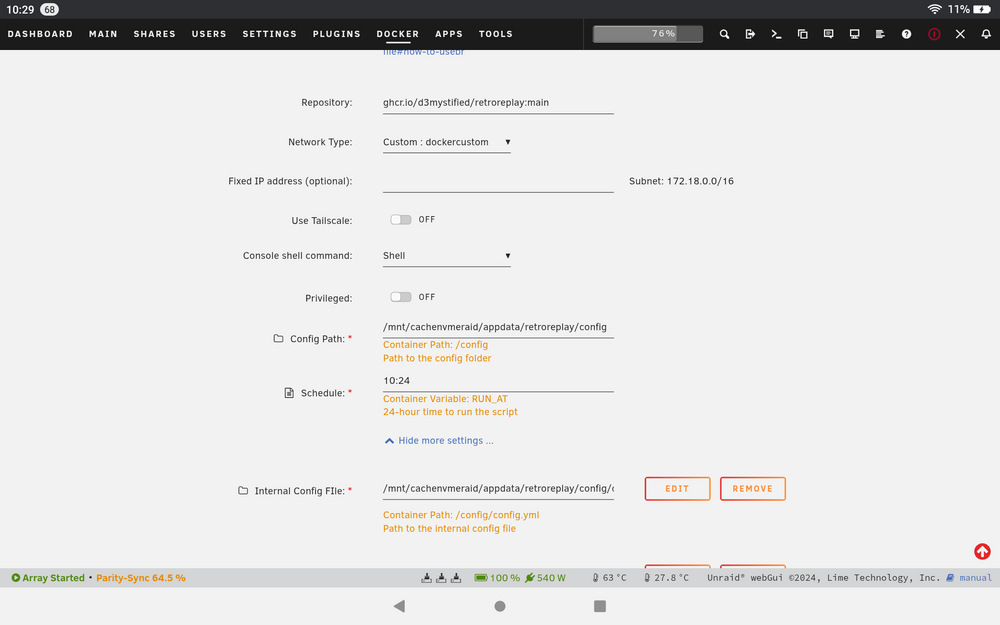Screen dimensions: 1000x625
Task: Open notifications bell icon
Action: click(986, 34)
